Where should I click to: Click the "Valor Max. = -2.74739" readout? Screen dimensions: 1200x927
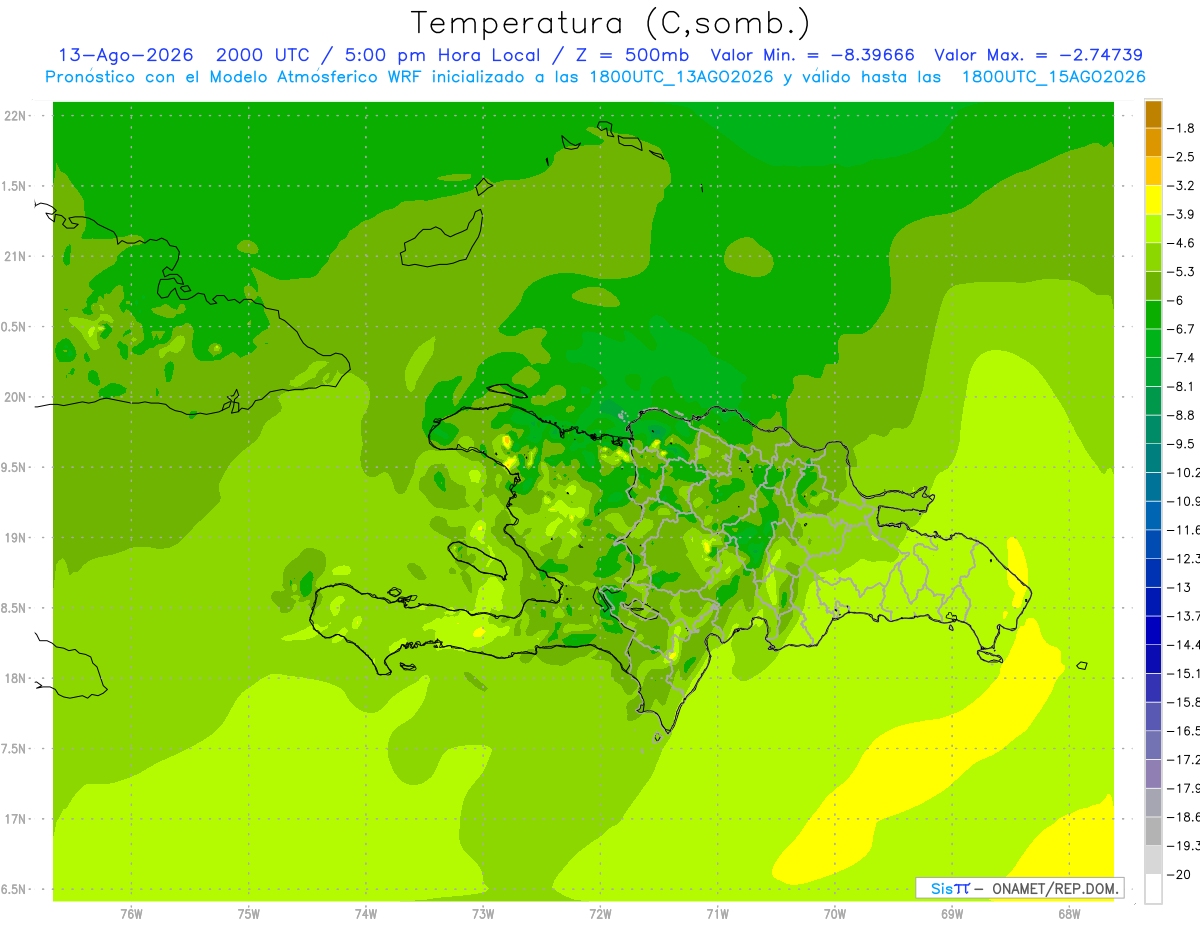click(x=1038, y=55)
